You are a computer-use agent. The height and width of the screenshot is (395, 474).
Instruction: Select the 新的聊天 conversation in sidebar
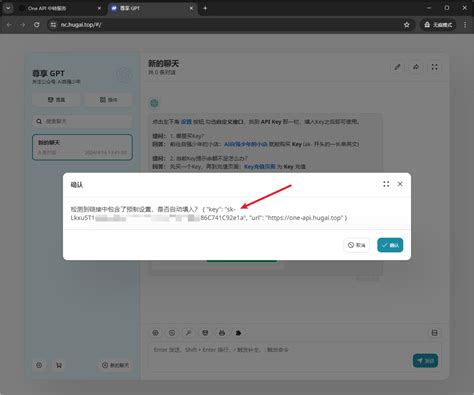click(82, 147)
